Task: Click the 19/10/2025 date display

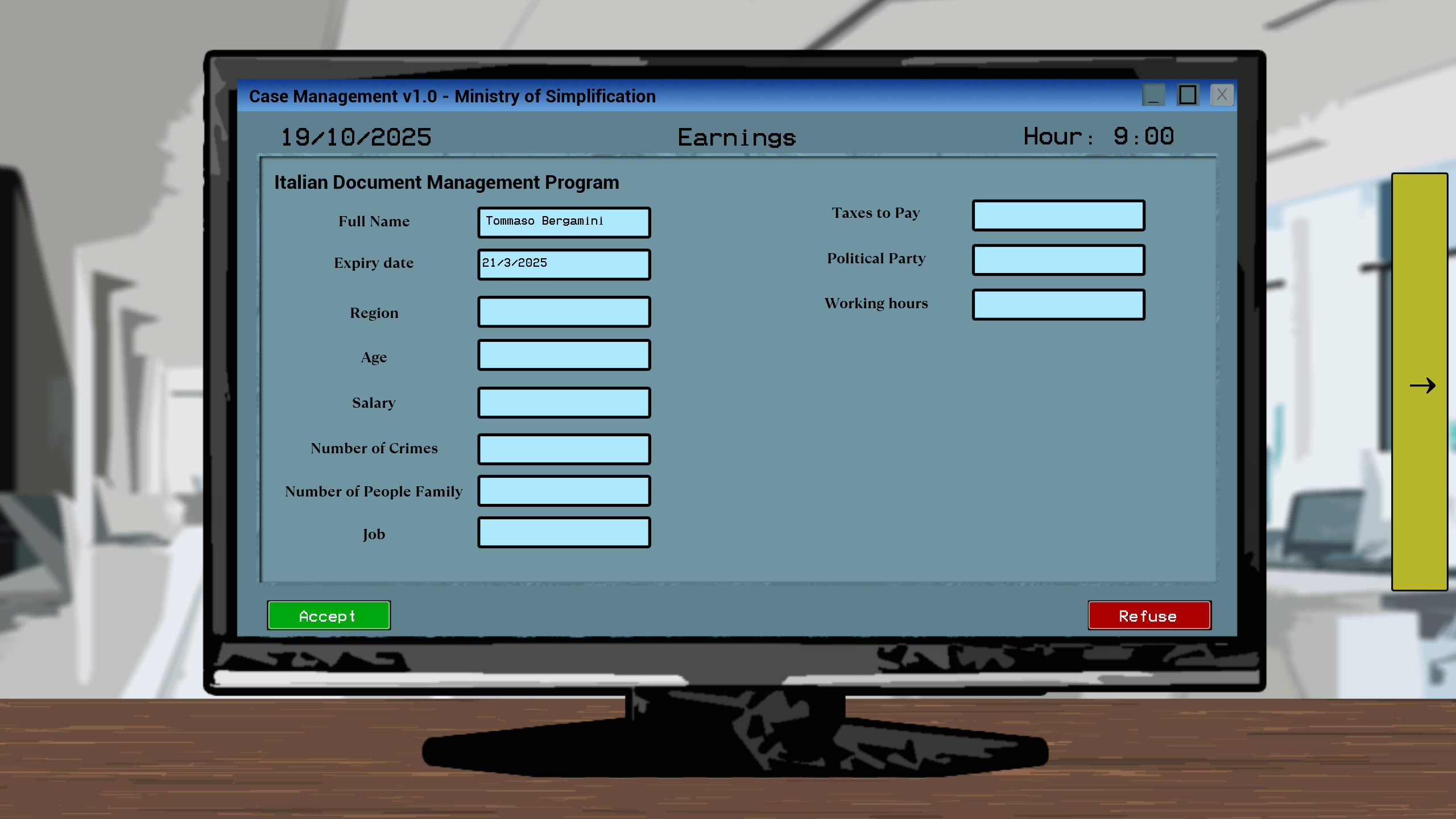Action: tap(356, 138)
